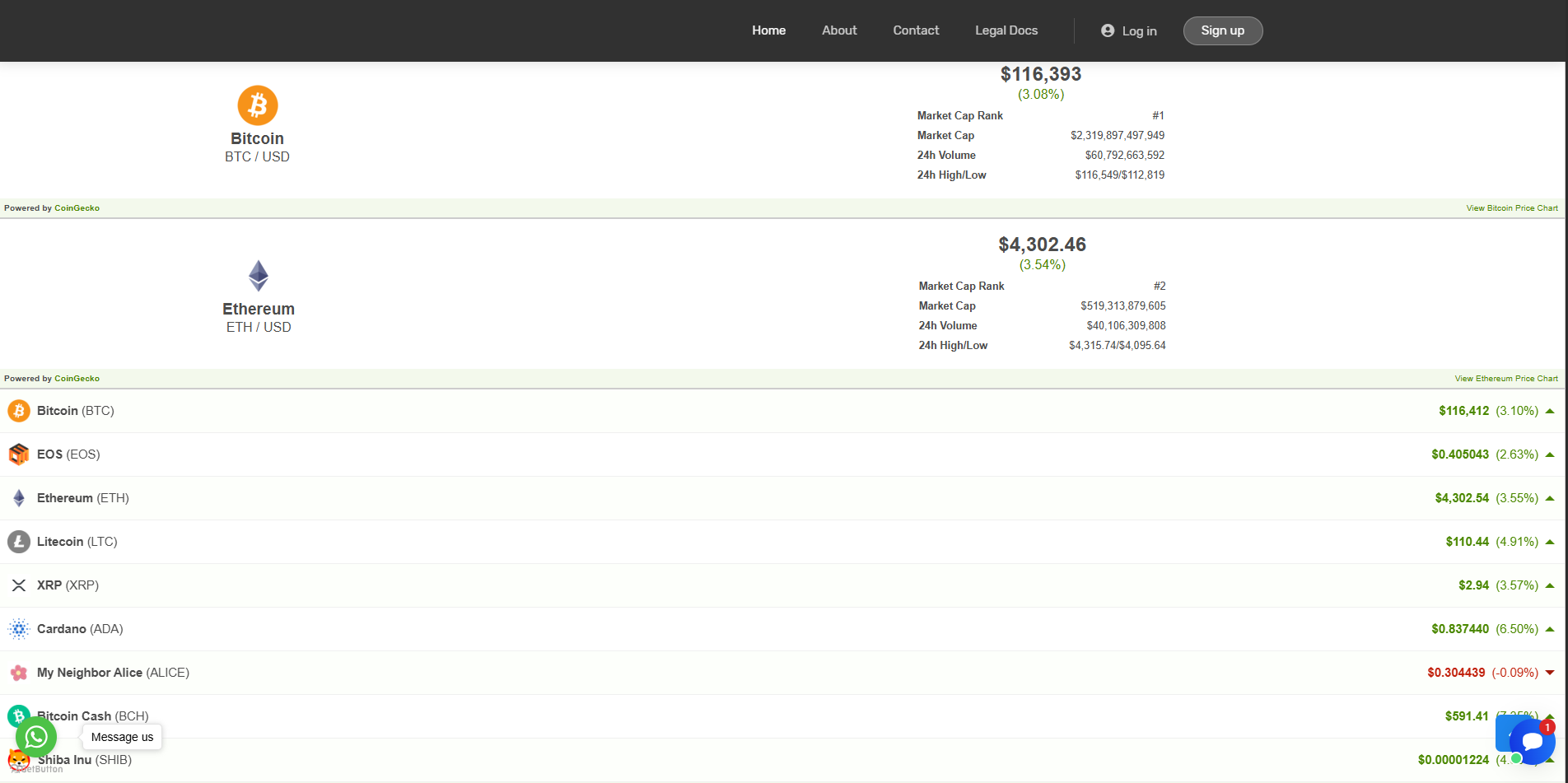
Task: Click CoinGecko link under Bitcoin widget
Action: pos(77,208)
